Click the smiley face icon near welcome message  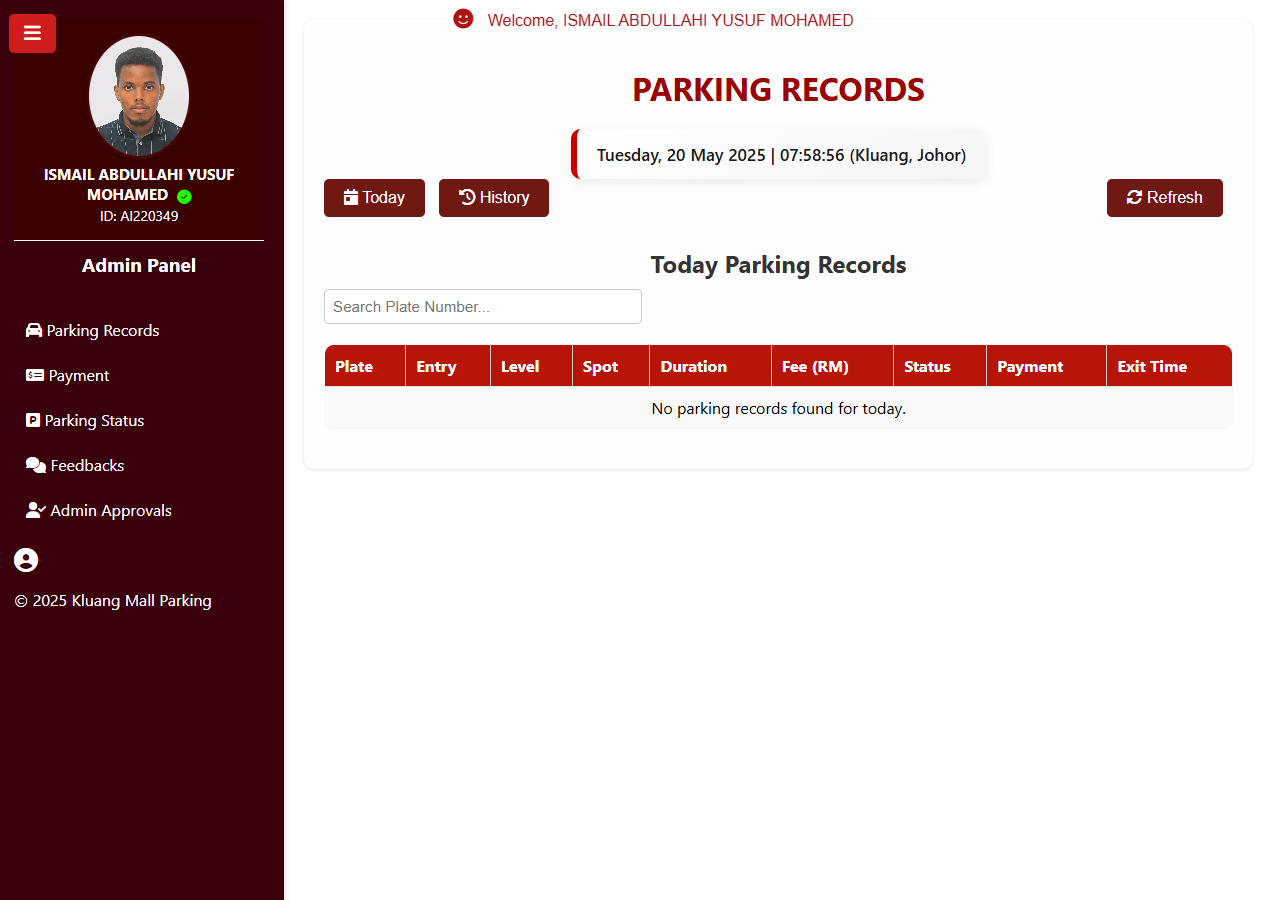(x=463, y=19)
